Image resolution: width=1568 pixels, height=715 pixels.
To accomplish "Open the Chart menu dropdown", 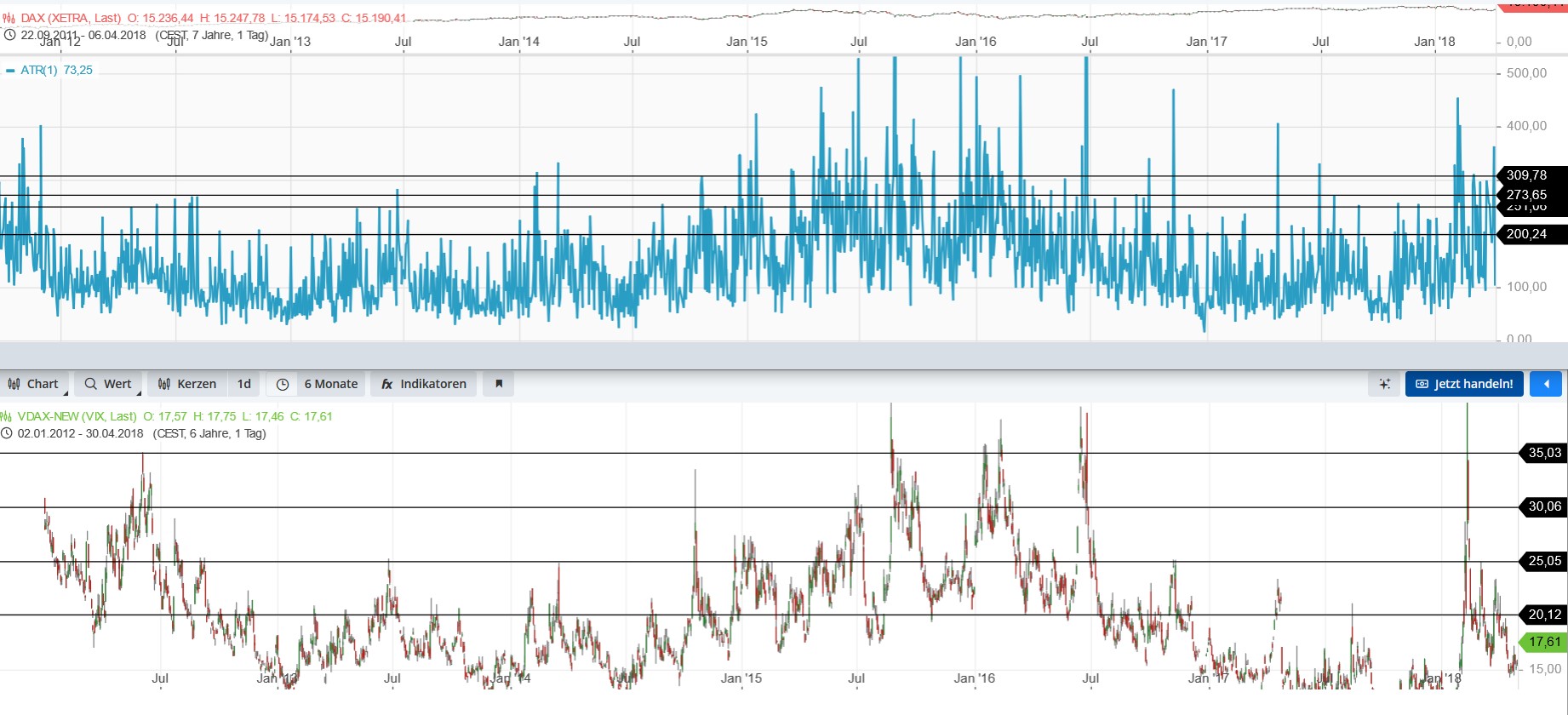I will coord(34,384).
